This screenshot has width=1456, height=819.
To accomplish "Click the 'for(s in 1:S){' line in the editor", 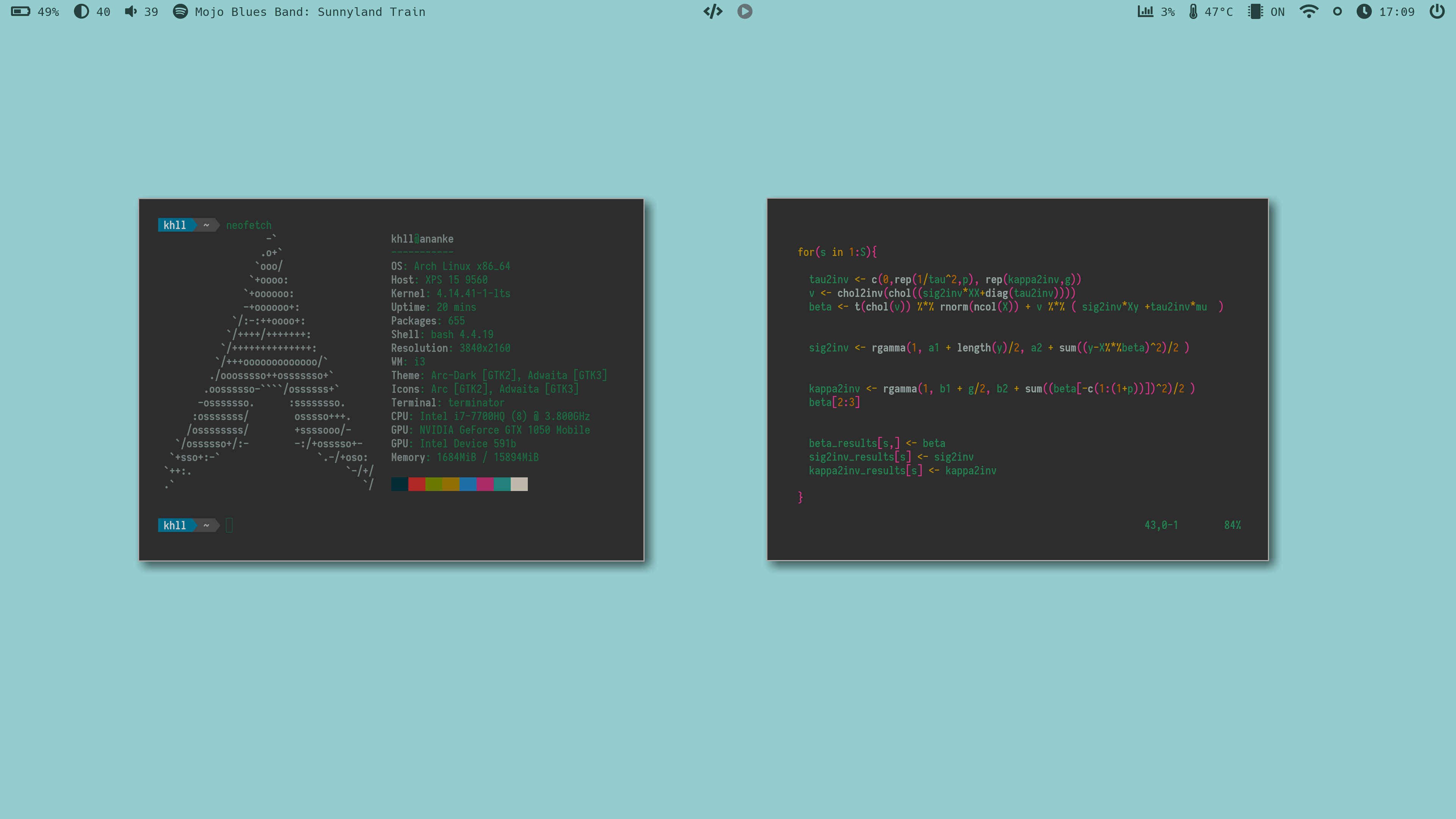I will tap(837, 252).
